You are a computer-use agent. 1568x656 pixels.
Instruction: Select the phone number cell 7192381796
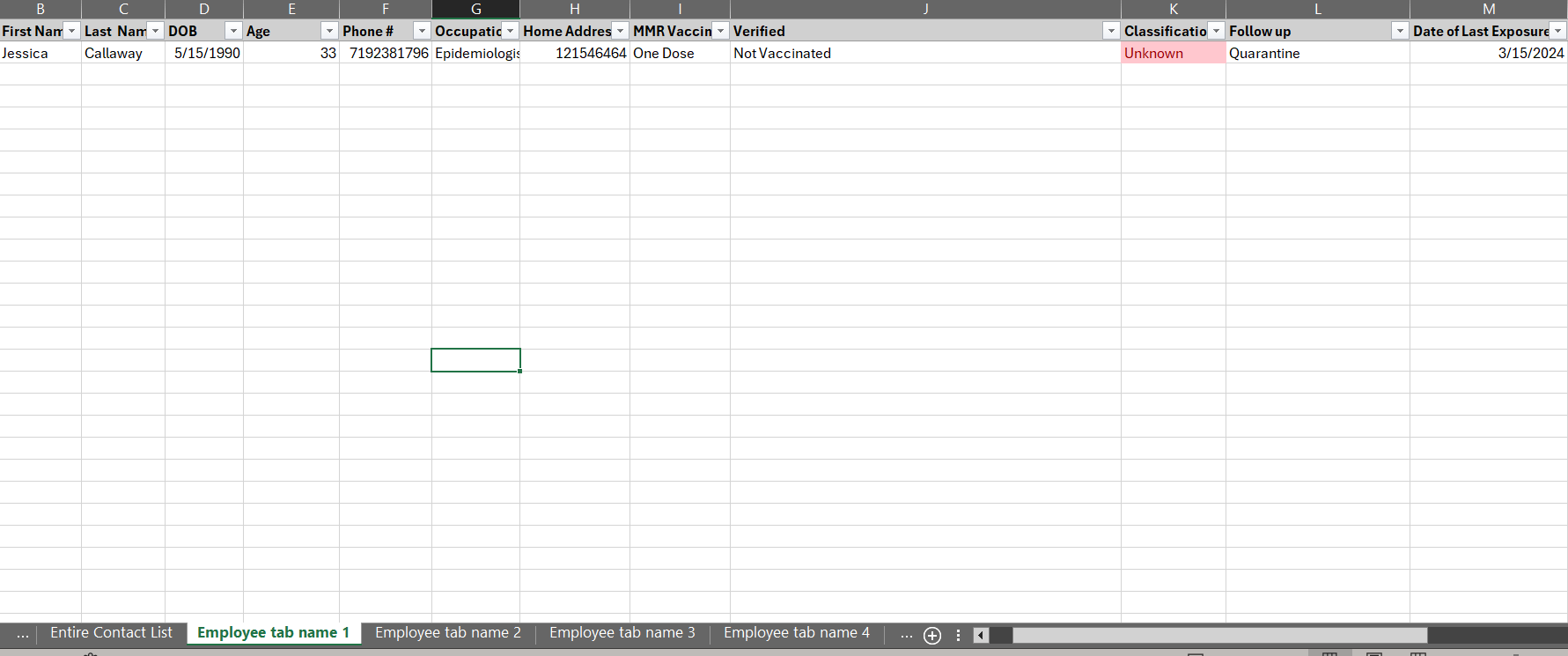pos(386,53)
